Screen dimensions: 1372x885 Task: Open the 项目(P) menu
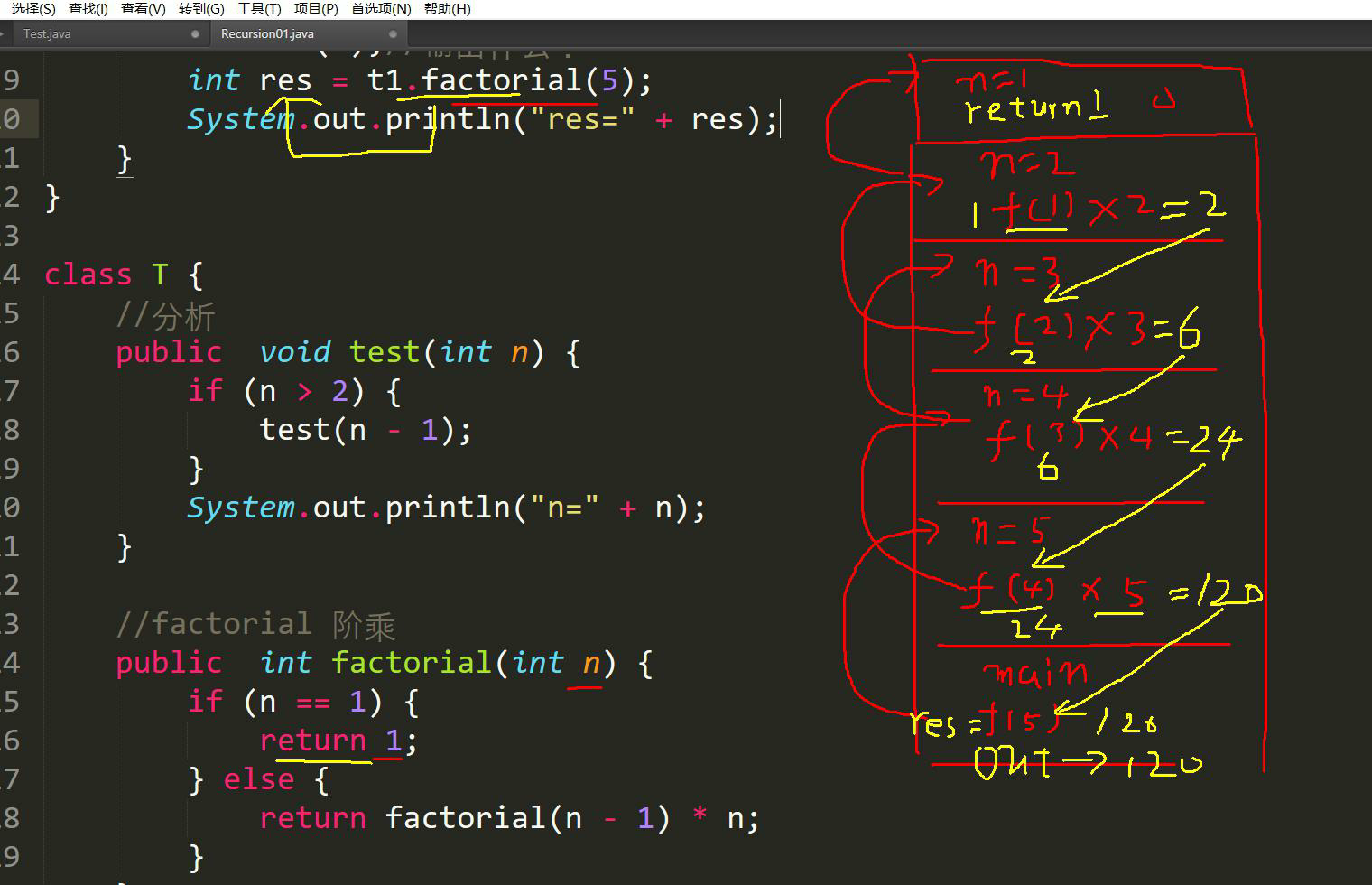[316, 9]
